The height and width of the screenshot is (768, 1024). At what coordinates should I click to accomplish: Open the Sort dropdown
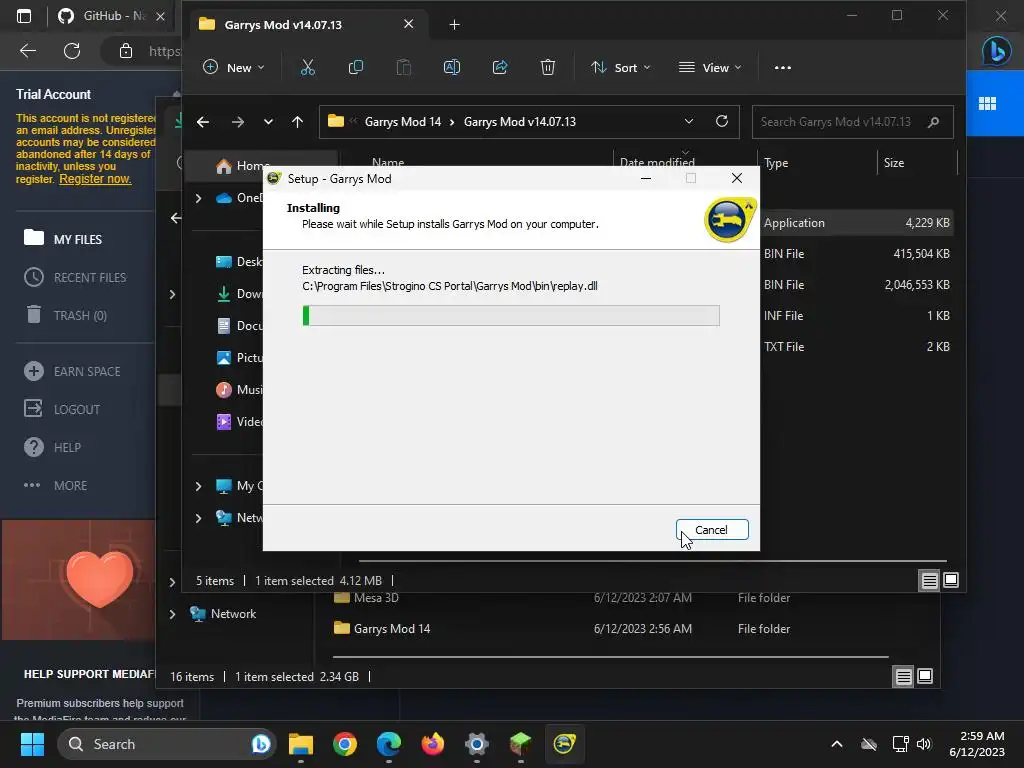[x=620, y=67]
